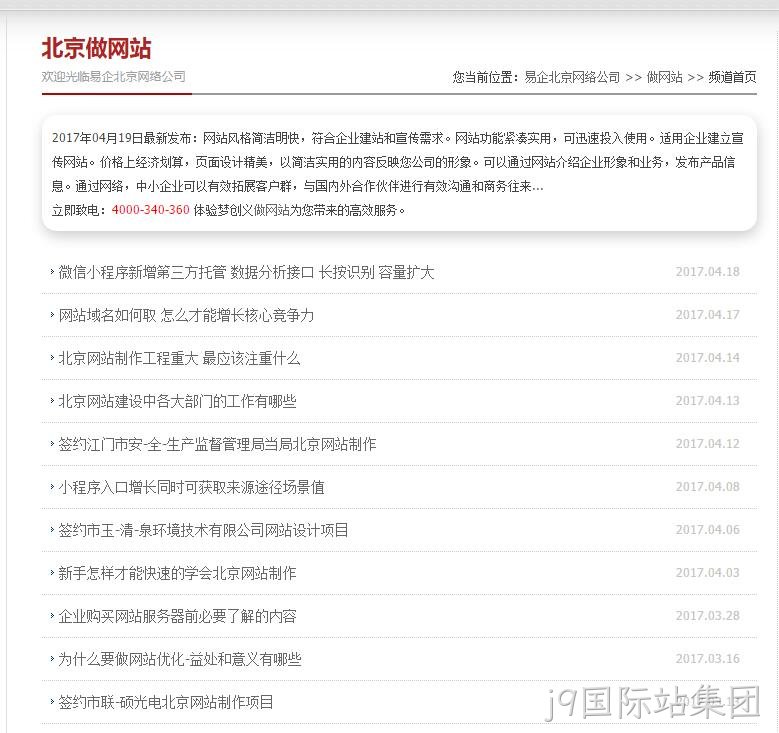Click the phone number 4000-340-360
This screenshot has width=779, height=733.
[x=151, y=210]
